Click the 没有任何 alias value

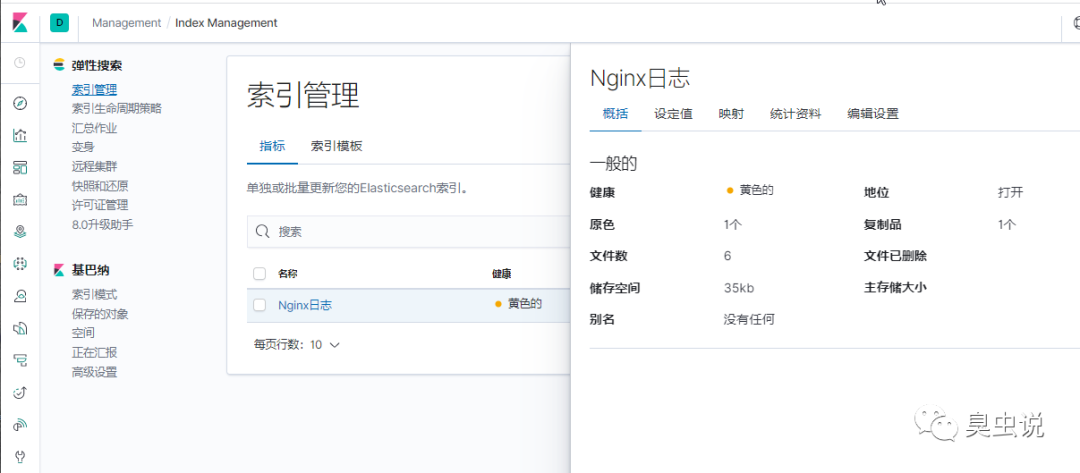[x=749, y=319]
